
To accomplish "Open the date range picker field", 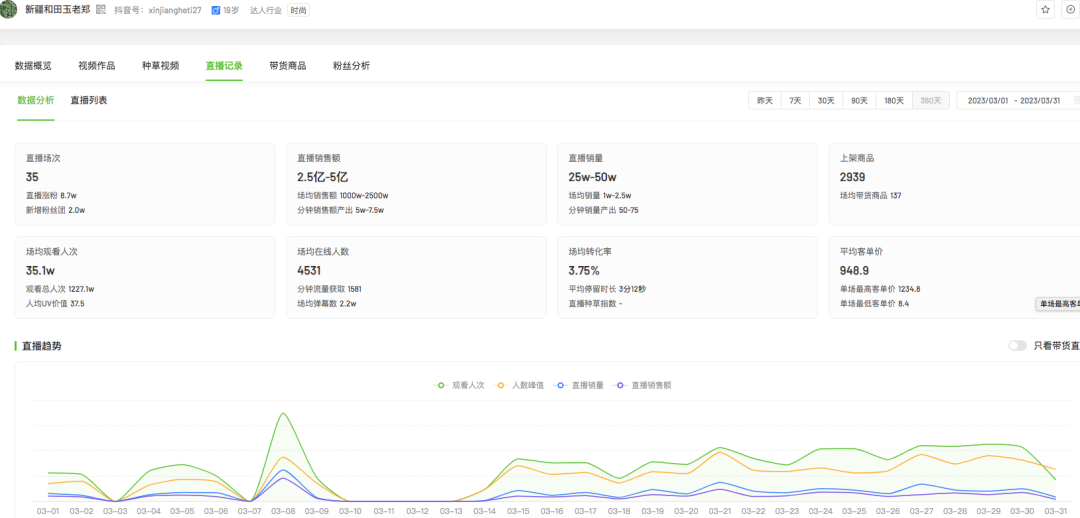I will coord(1015,100).
